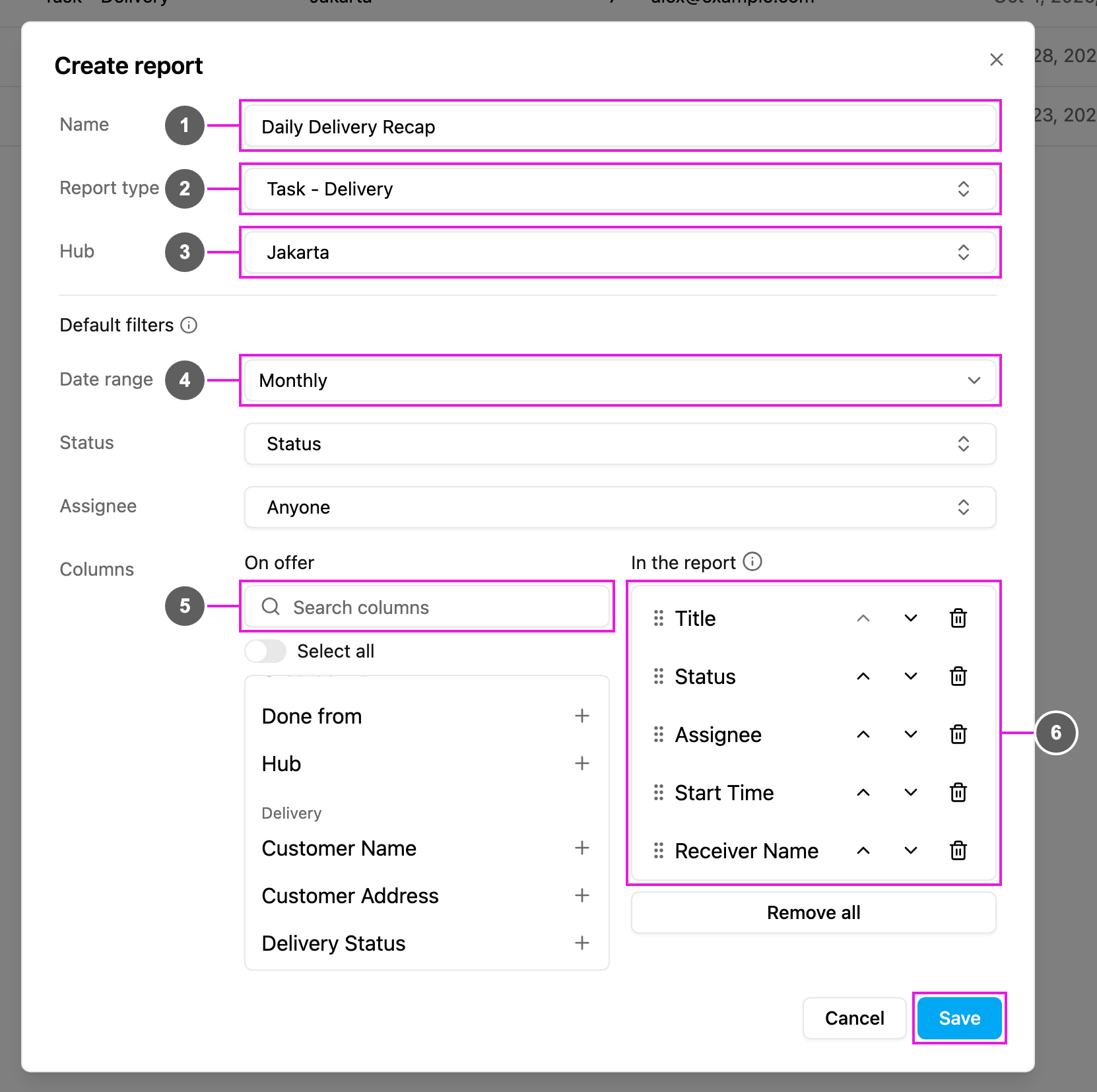The image size is (1097, 1092).
Task: Click the Start Time drag handle
Action: 659,793
